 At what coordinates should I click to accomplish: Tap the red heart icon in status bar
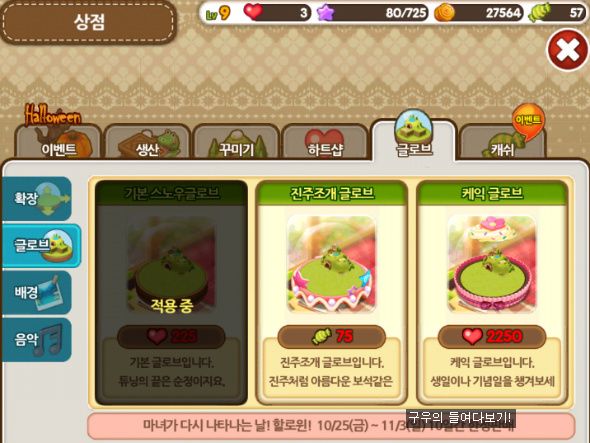tap(253, 11)
